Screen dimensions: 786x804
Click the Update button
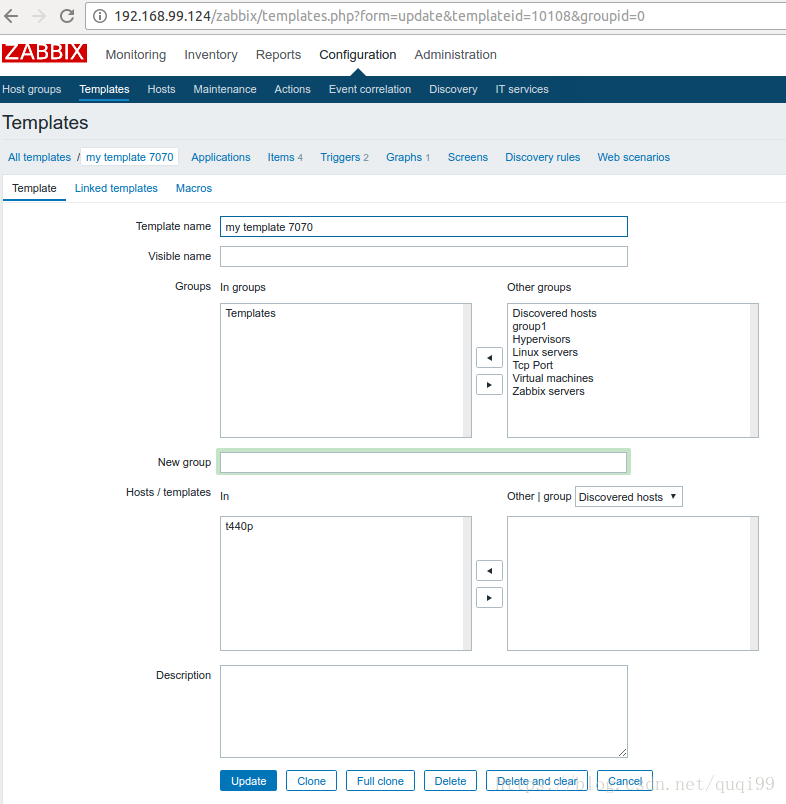(x=249, y=781)
